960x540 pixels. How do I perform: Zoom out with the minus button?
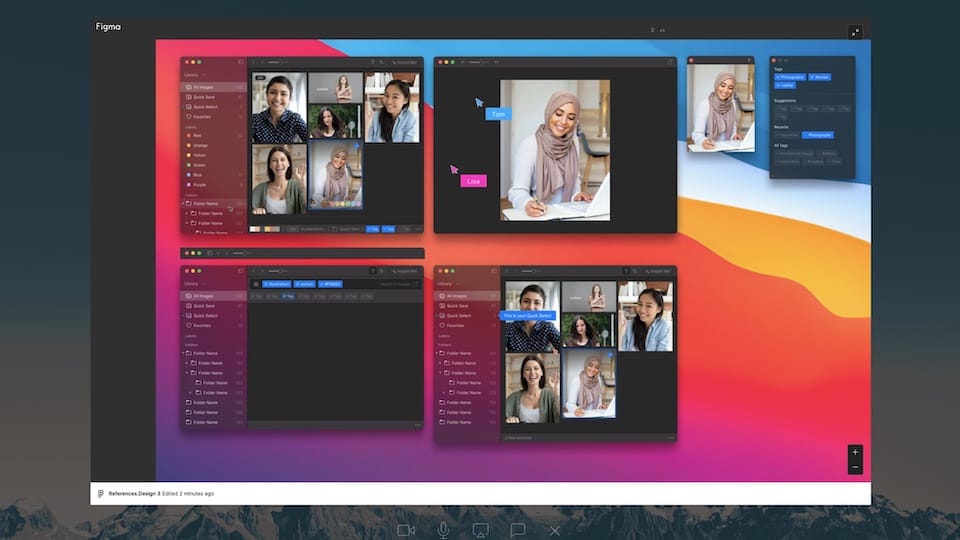coord(855,467)
